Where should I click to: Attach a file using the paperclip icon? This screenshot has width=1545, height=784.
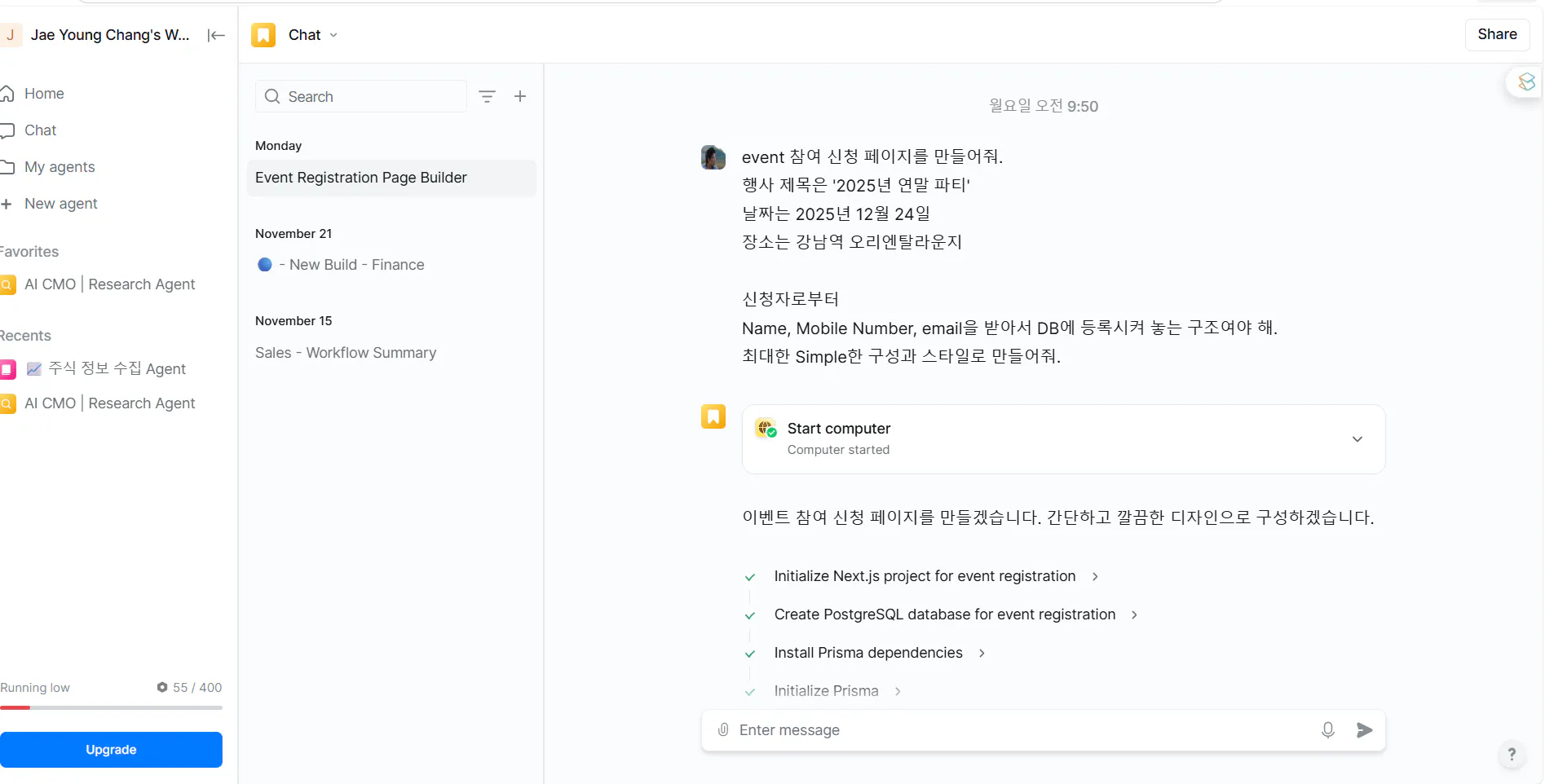pyautogui.click(x=723, y=730)
